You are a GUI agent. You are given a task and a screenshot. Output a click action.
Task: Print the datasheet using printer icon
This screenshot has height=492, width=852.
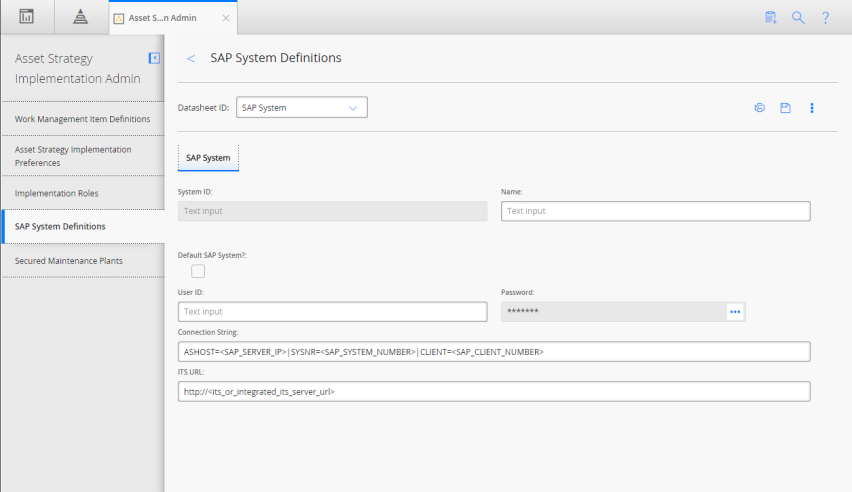tap(760, 108)
